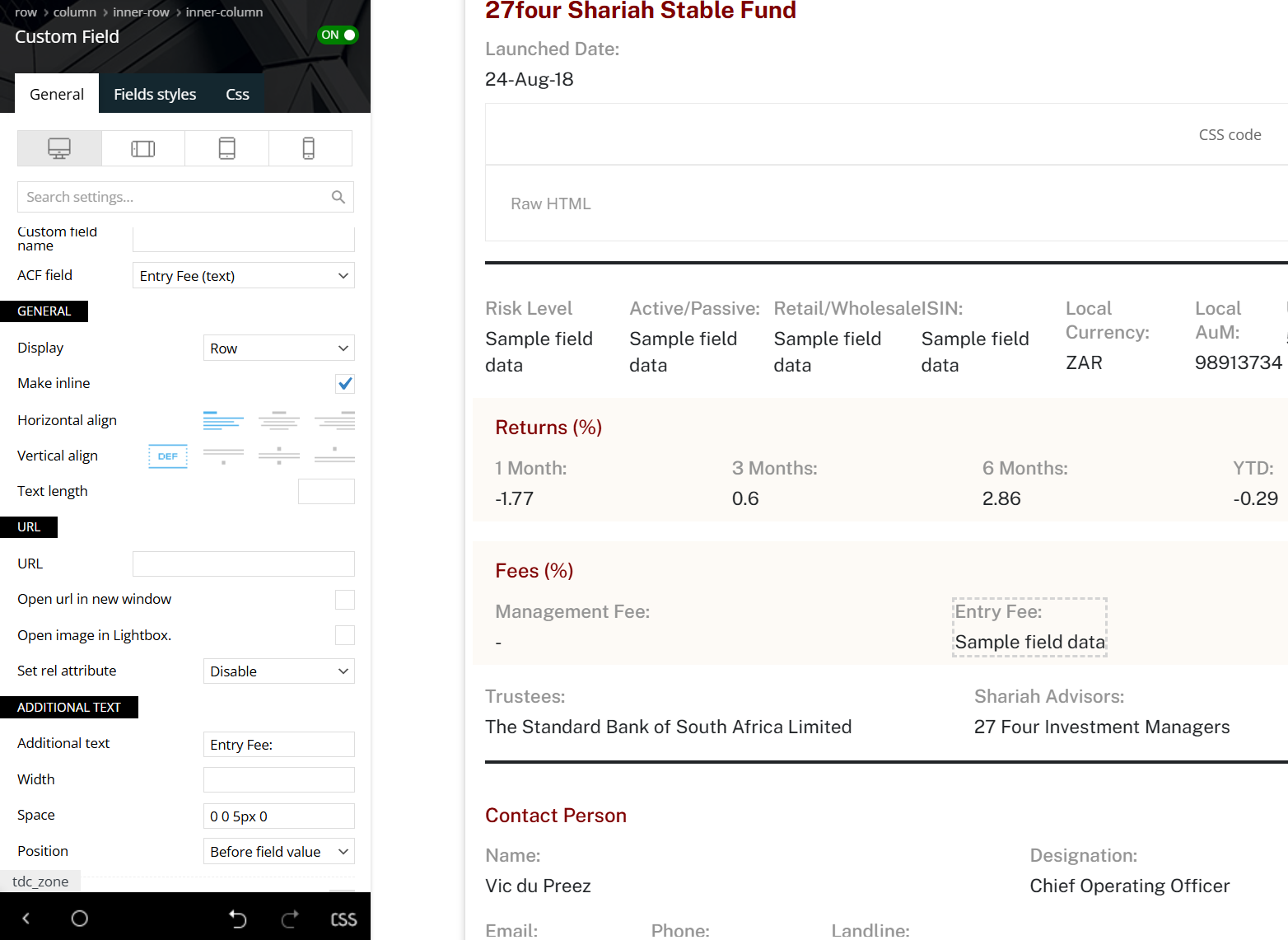Click the 'Fees (%)' heading
Image resolution: width=1288 pixels, height=940 pixels.
pyautogui.click(x=534, y=571)
